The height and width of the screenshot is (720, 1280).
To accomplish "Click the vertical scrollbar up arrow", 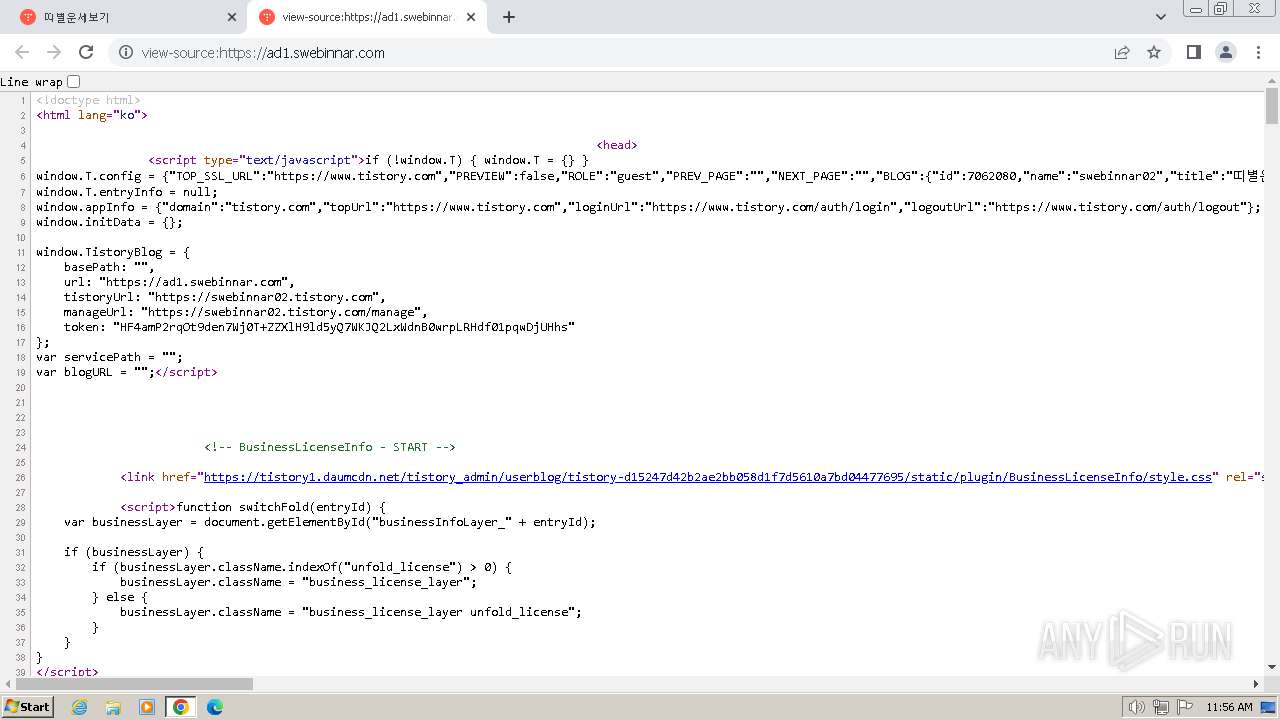I will (1272, 80).
